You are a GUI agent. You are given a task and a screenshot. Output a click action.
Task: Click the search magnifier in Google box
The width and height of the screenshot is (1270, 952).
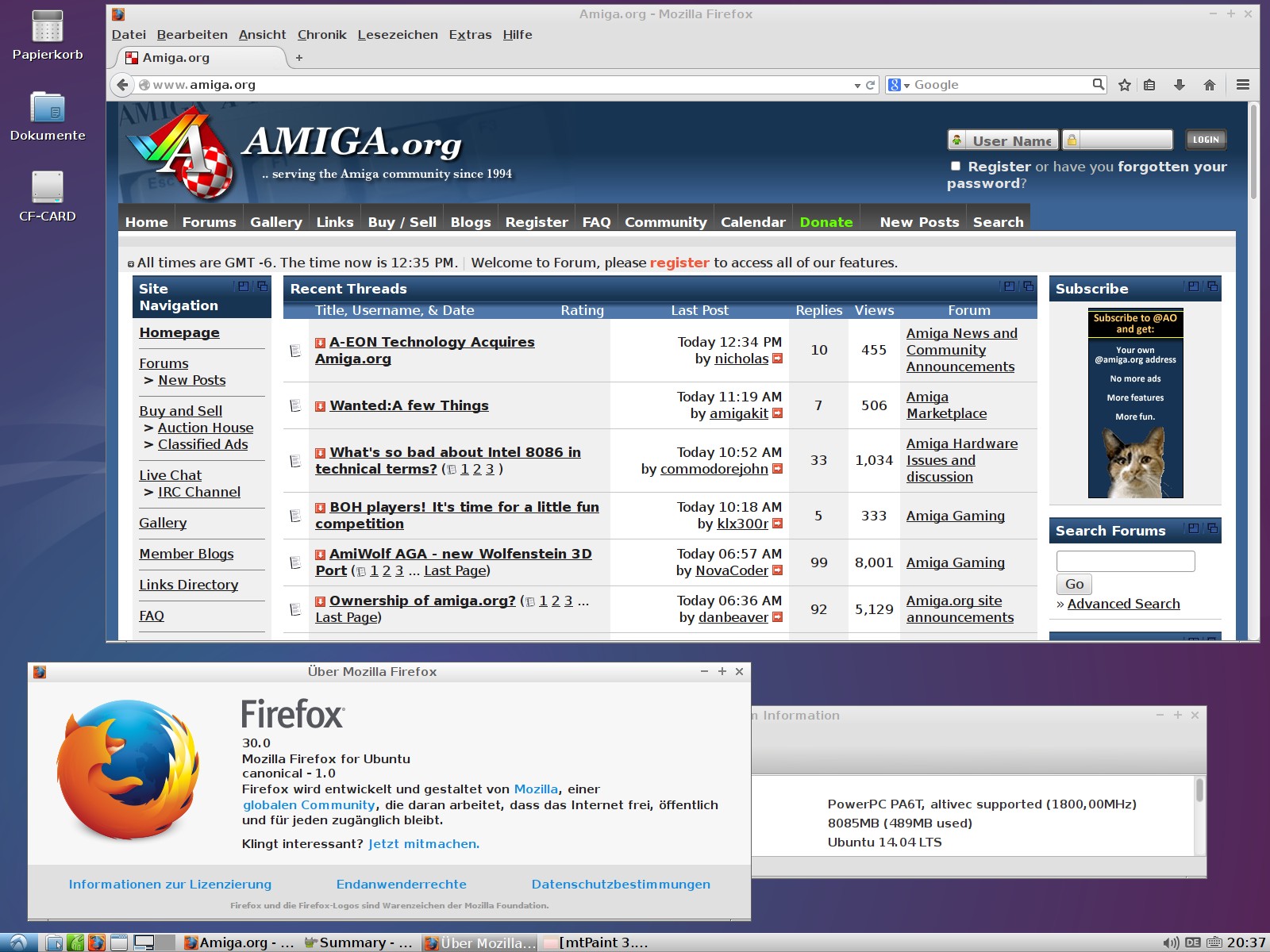tap(1098, 84)
